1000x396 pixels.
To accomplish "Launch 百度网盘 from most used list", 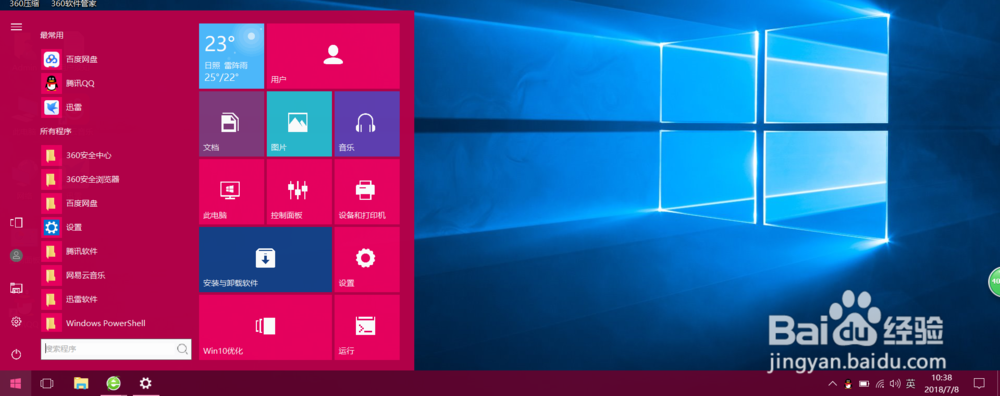I will click(x=115, y=59).
